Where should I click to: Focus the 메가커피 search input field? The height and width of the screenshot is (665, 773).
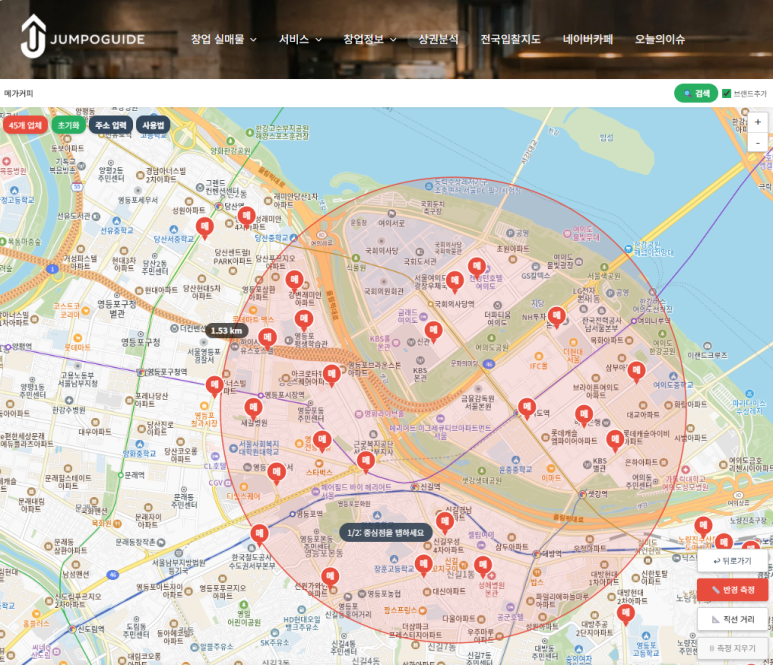[335, 93]
